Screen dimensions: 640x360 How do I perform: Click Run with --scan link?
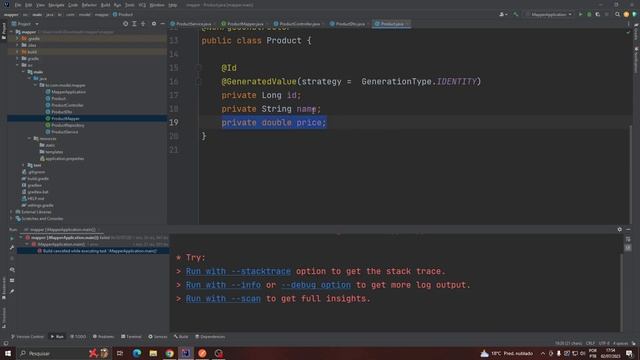pos(223,299)
